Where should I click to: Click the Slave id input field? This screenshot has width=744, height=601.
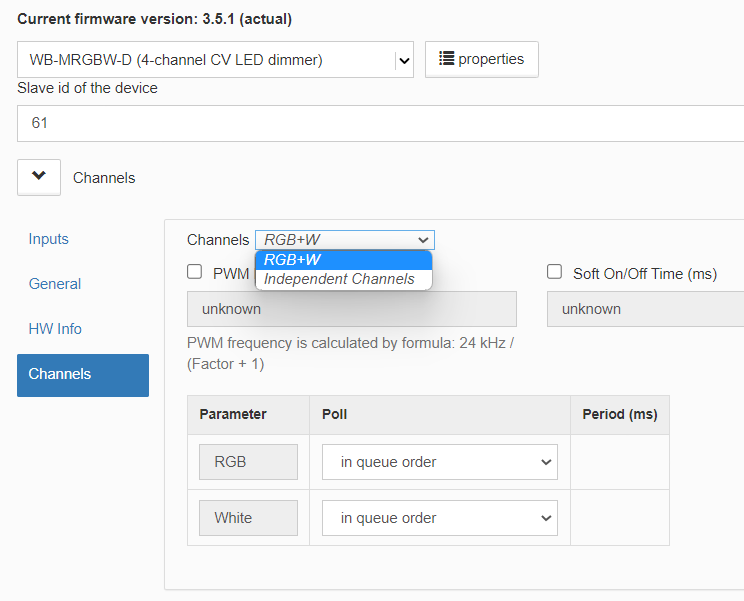click(x=381, y=123)
